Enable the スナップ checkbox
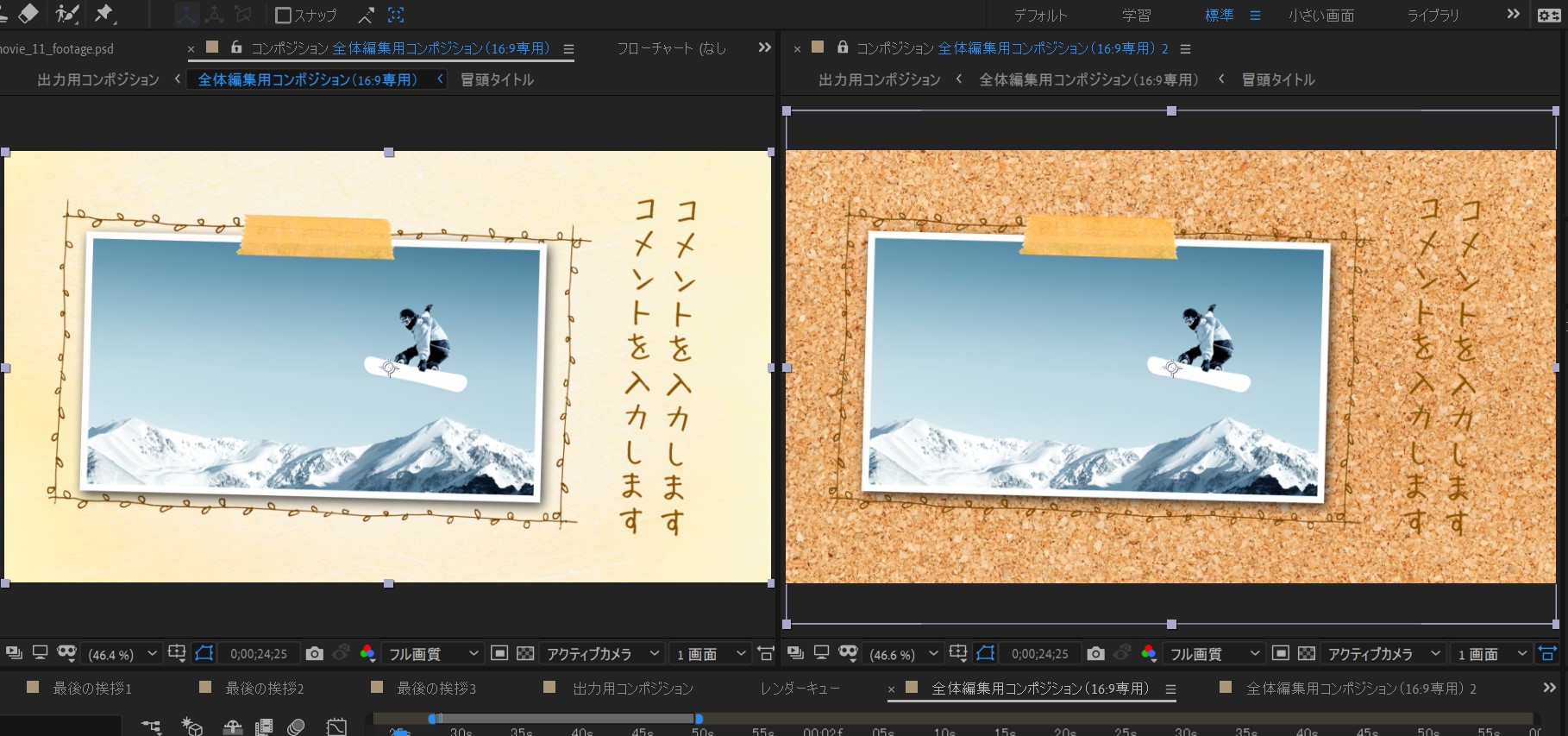The width and height of the screenshot is (1568, 736). (x=283, y=16)
